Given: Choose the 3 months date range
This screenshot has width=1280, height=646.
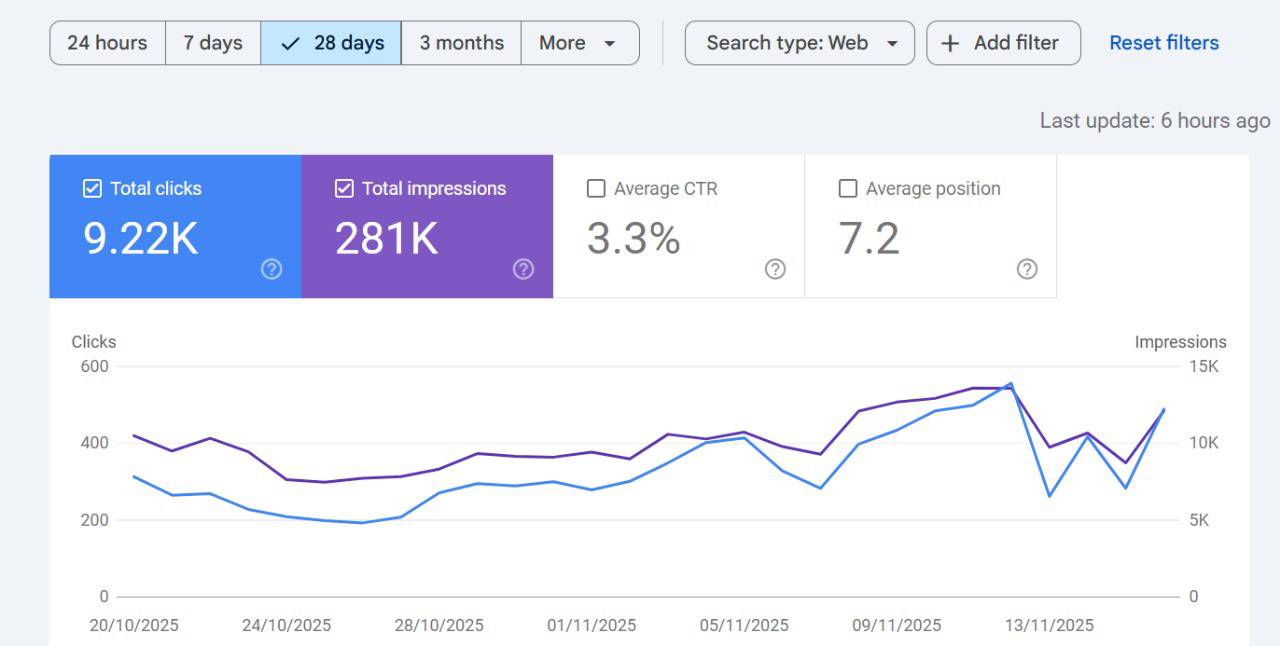Looking at the screenshot, I should 461,43.
